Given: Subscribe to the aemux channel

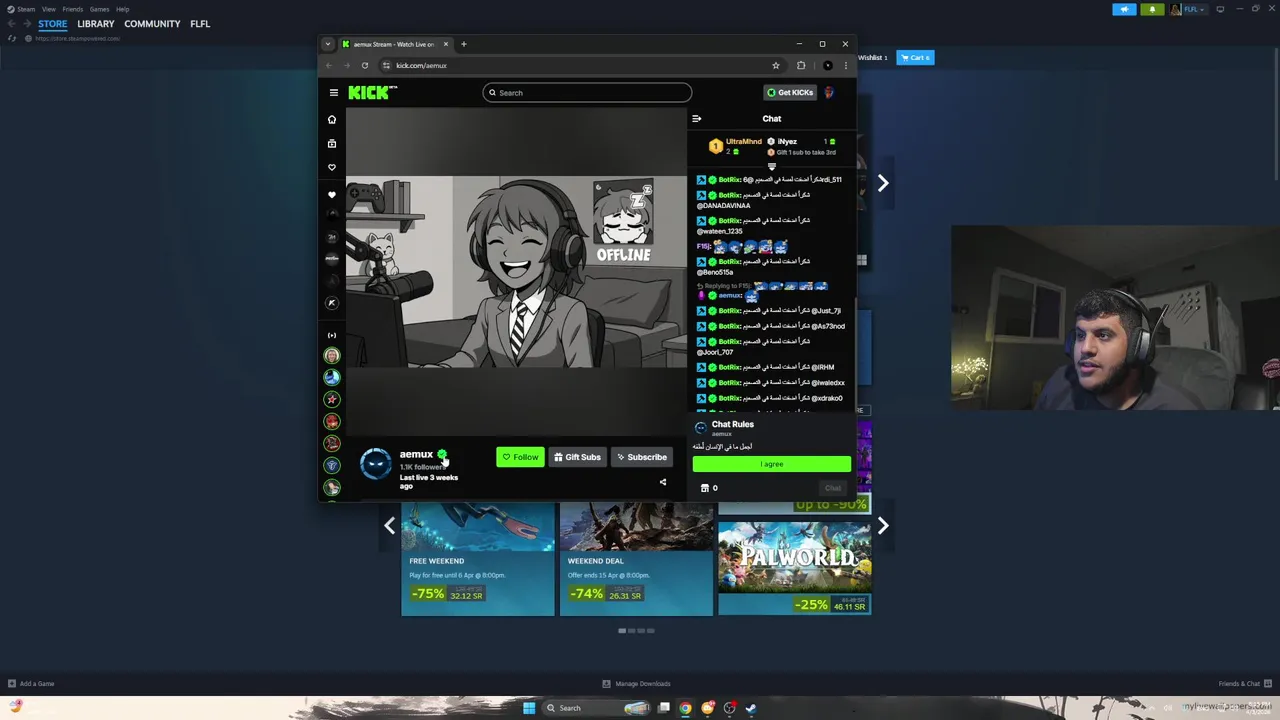Looking at the screenshot, I should click(x=642, y=457).
